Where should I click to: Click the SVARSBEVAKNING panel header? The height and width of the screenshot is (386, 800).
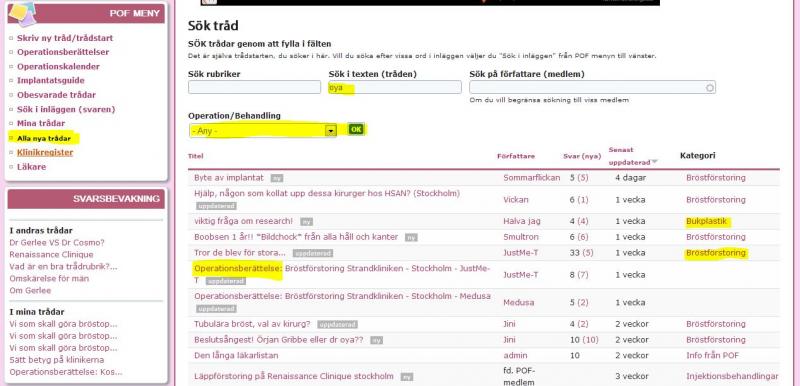coord(86,199)
